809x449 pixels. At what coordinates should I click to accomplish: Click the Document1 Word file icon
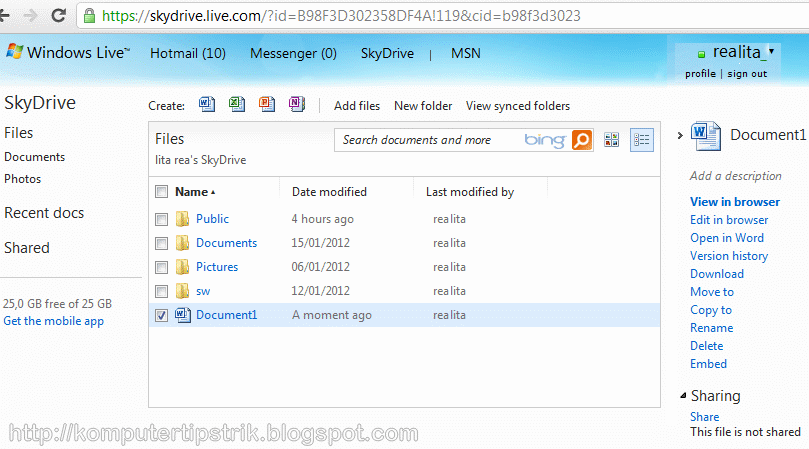(183, 315)
